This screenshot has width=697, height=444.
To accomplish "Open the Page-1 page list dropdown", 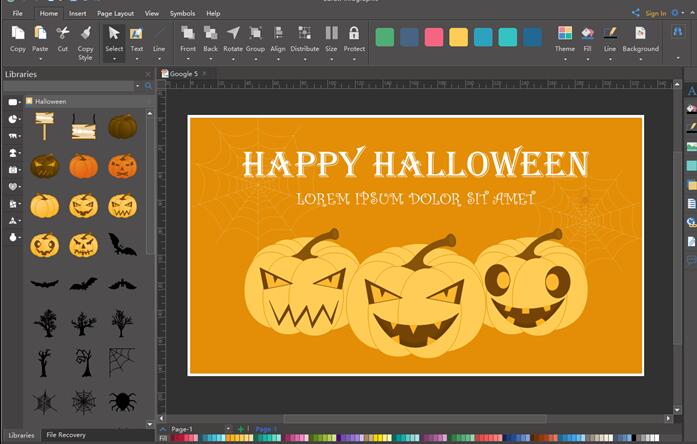I will tap(228, 429).
